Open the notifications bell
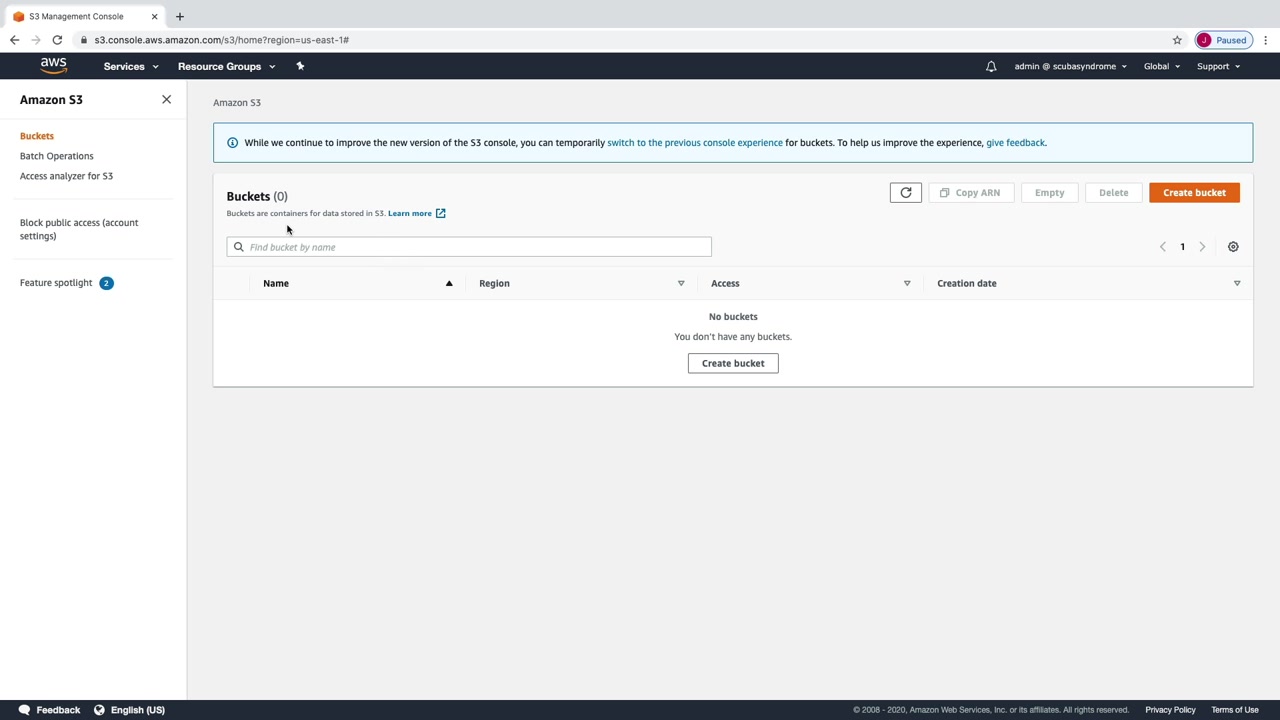The image size is (1280, 720). [991, 66]
